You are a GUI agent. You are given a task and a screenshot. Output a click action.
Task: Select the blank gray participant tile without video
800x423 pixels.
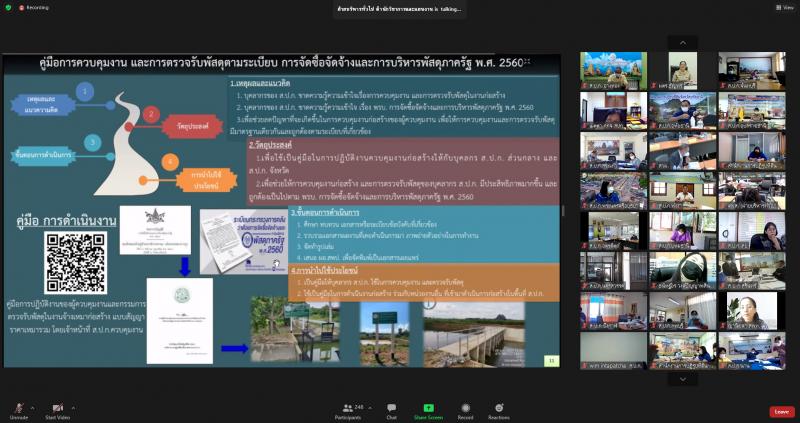[x=613, y=351]
